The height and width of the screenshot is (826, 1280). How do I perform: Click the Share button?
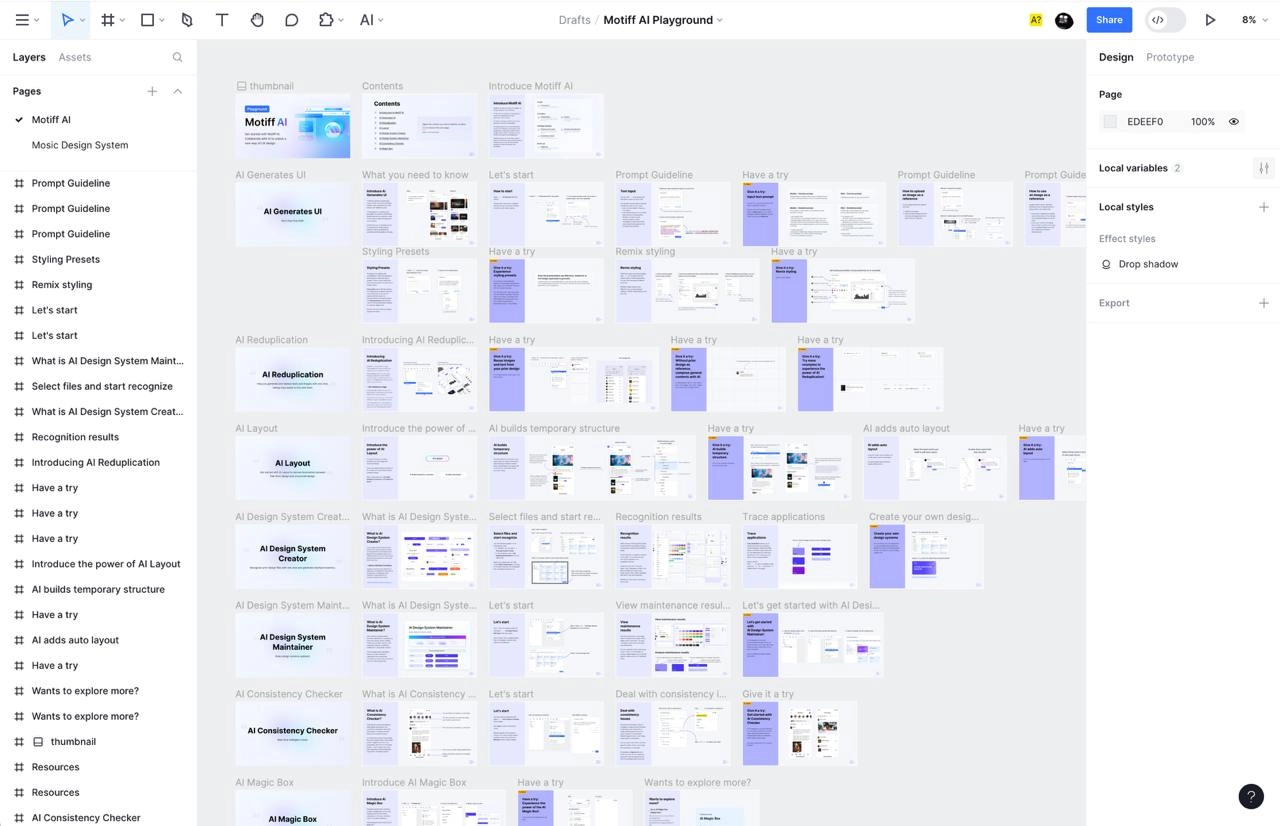tap(1109, 20)
